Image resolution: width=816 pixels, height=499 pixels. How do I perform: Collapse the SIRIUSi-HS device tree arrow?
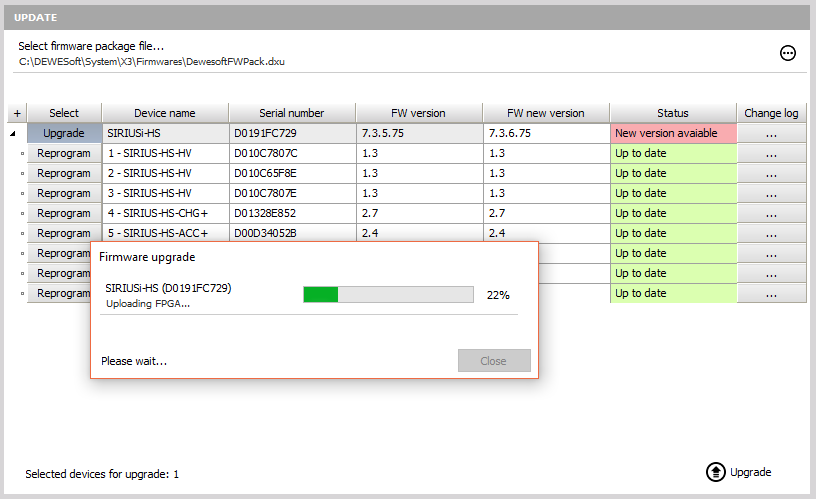13,134
